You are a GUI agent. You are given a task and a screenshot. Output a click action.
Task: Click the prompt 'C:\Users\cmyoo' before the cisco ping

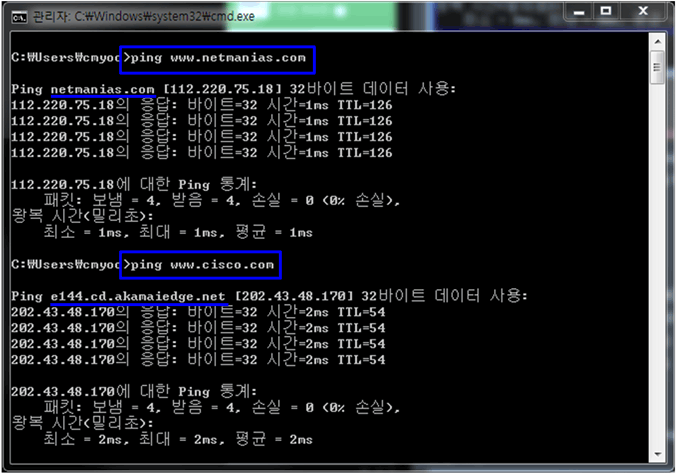click(x=66, y=265)
